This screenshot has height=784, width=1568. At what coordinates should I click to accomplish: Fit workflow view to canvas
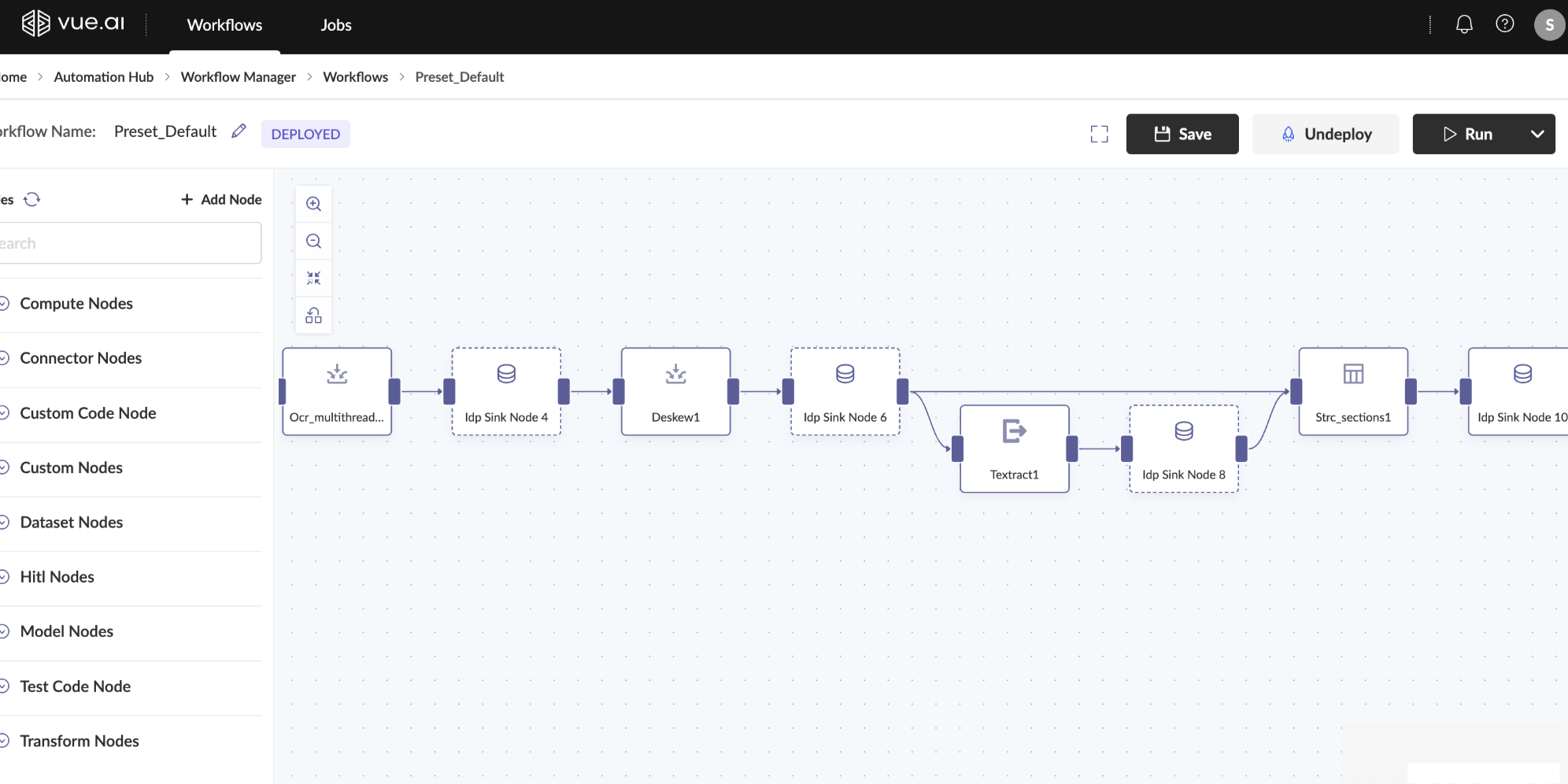313,278
